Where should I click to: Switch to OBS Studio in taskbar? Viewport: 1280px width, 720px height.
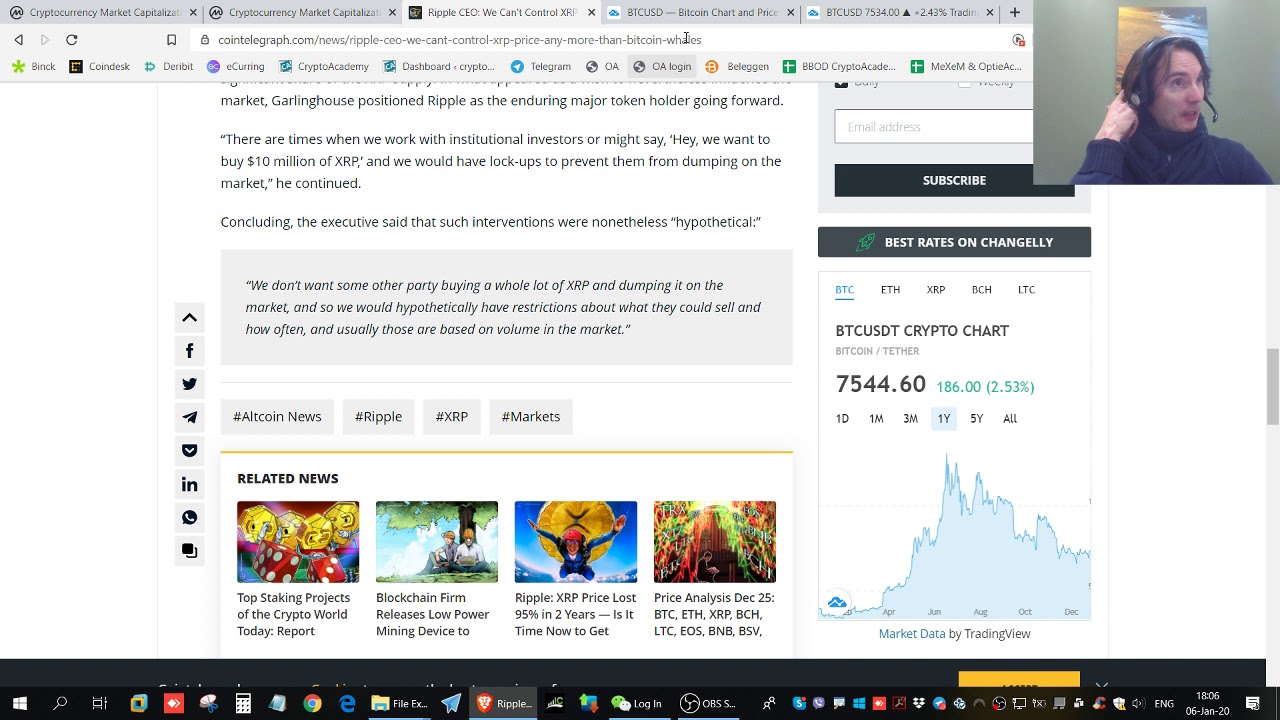(708, 704)
